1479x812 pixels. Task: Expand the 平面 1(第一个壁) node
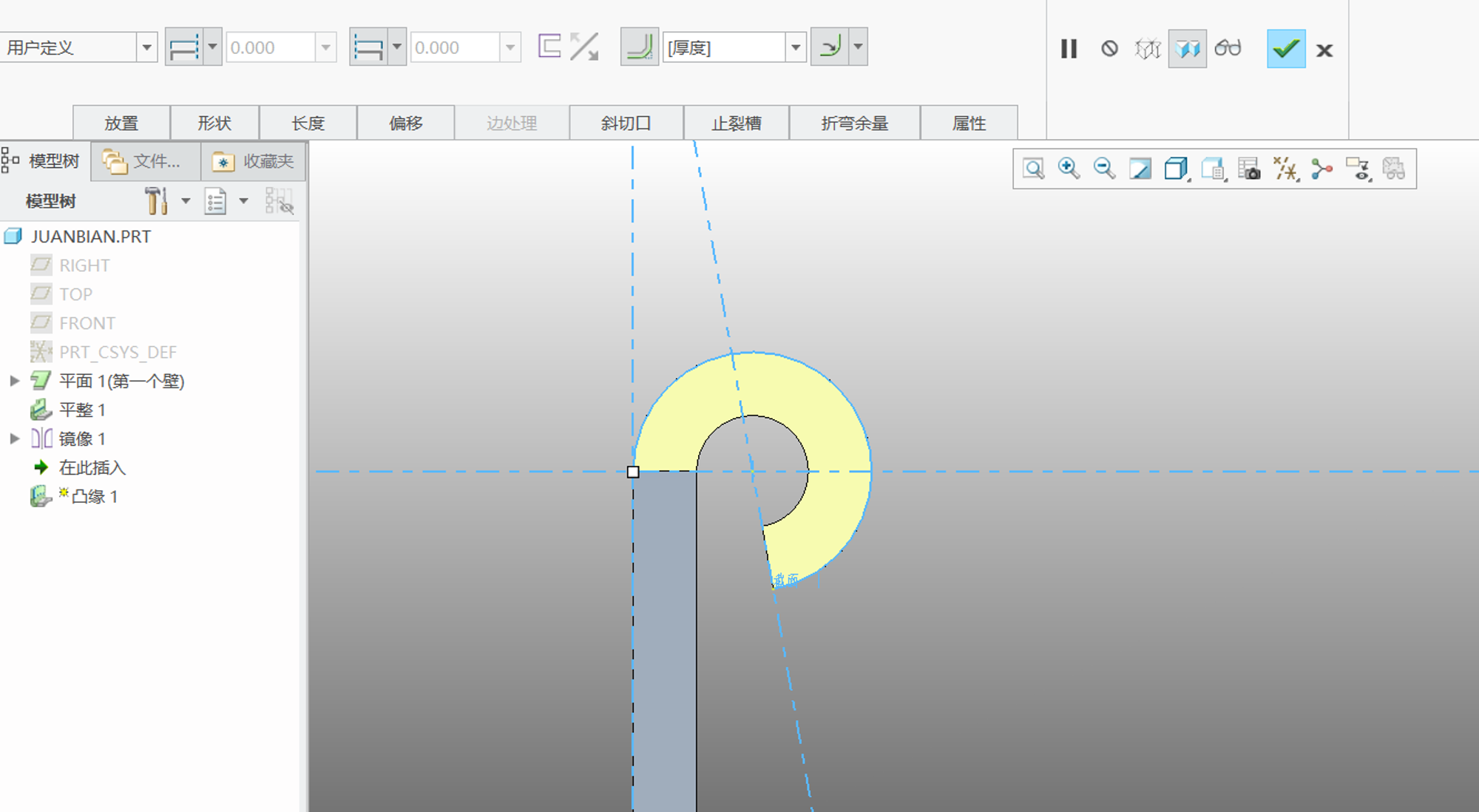point(14,381)
